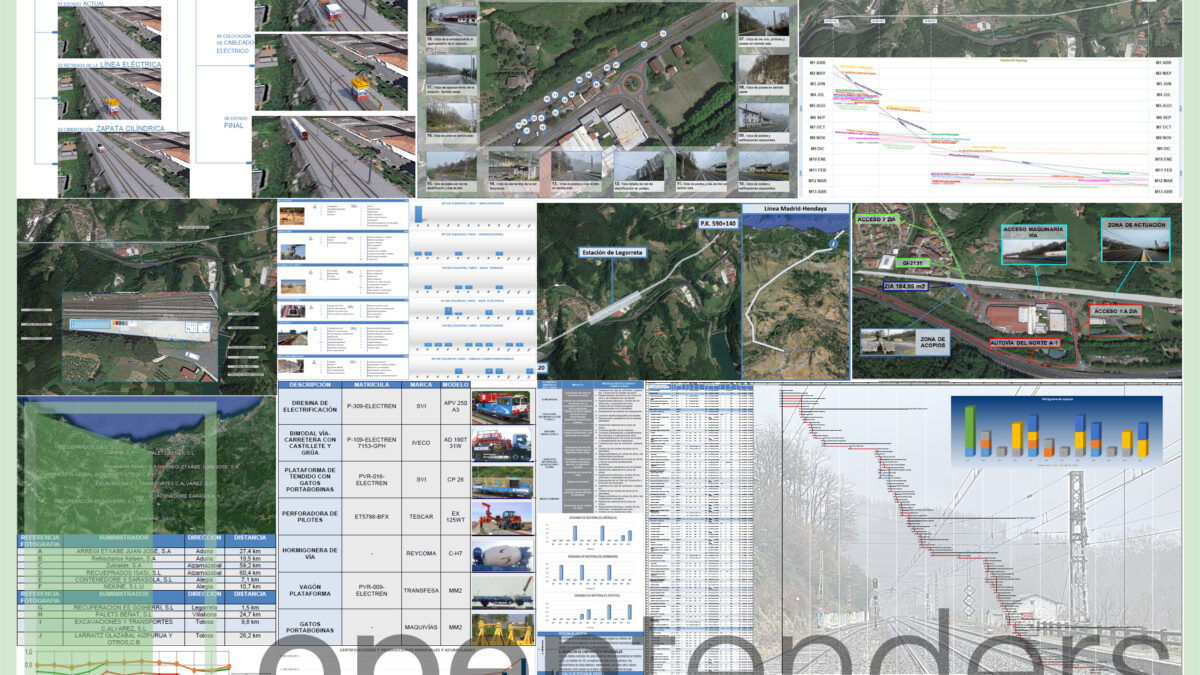Click the 'IVECO' brand cell
Image resolution: width=1200 pixels, height=675 pixels.
point(421,443)
